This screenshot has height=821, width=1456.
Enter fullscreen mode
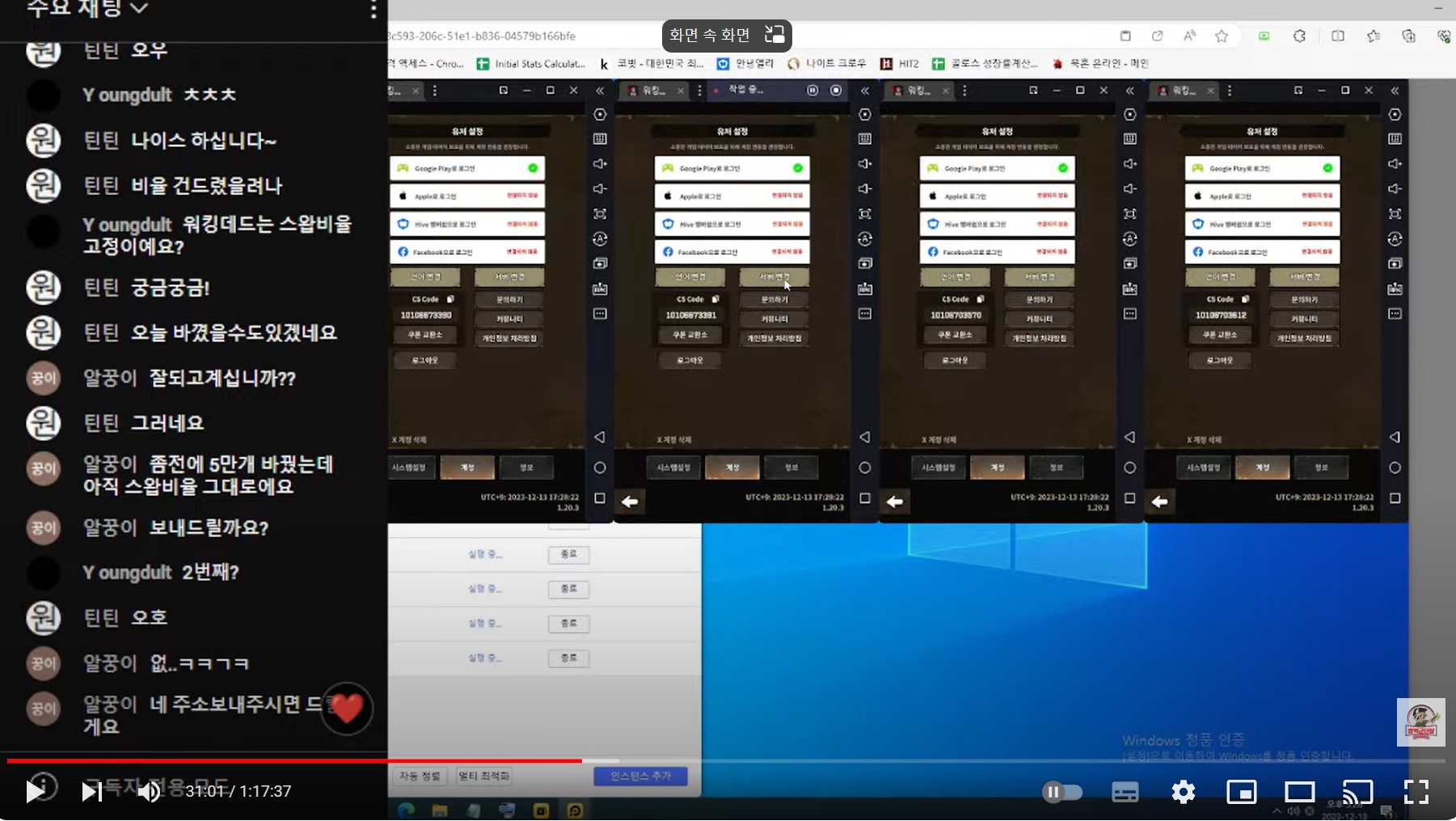coord(1416,792)
